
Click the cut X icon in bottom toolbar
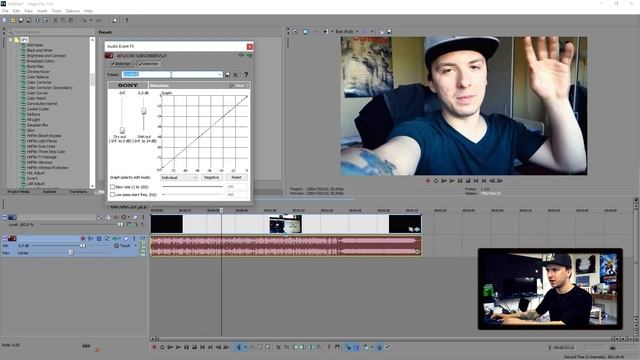[x=278, y=347]
